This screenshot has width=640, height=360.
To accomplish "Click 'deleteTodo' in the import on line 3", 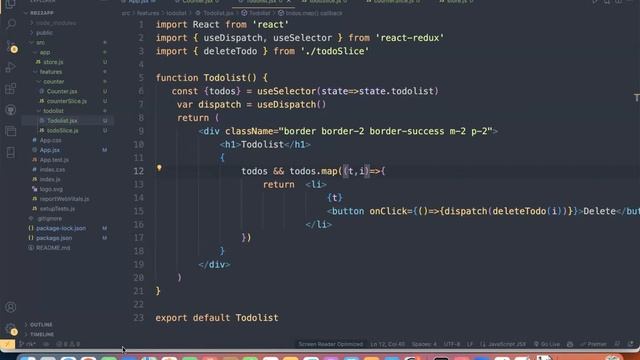I will pyautogui.click(x=230, y=51).
